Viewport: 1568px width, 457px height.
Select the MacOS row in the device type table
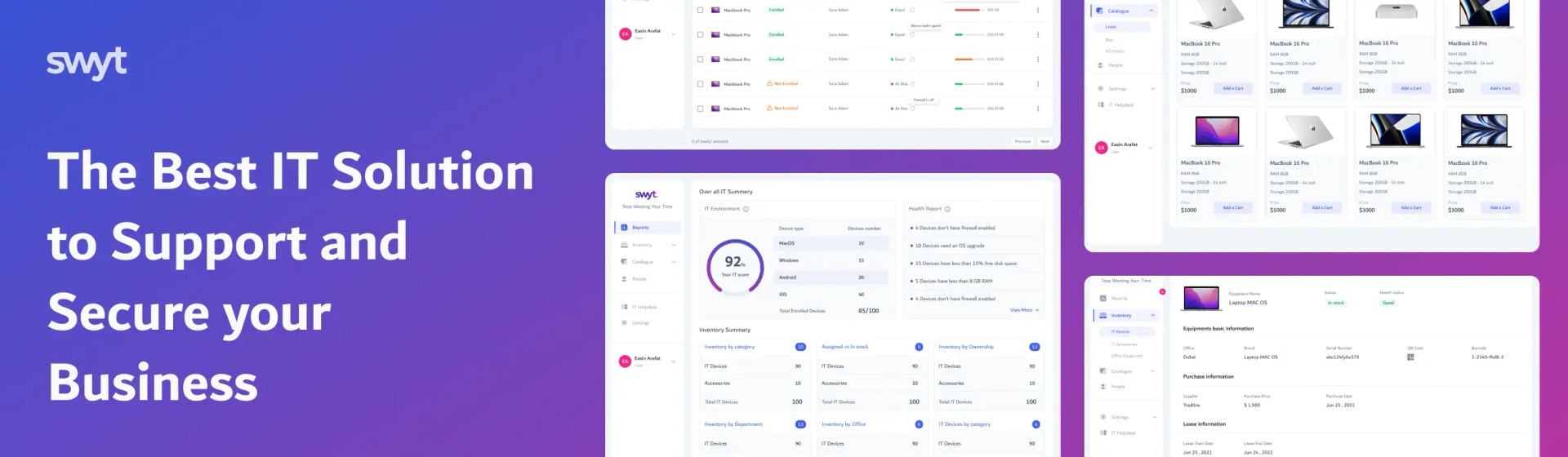831,243
